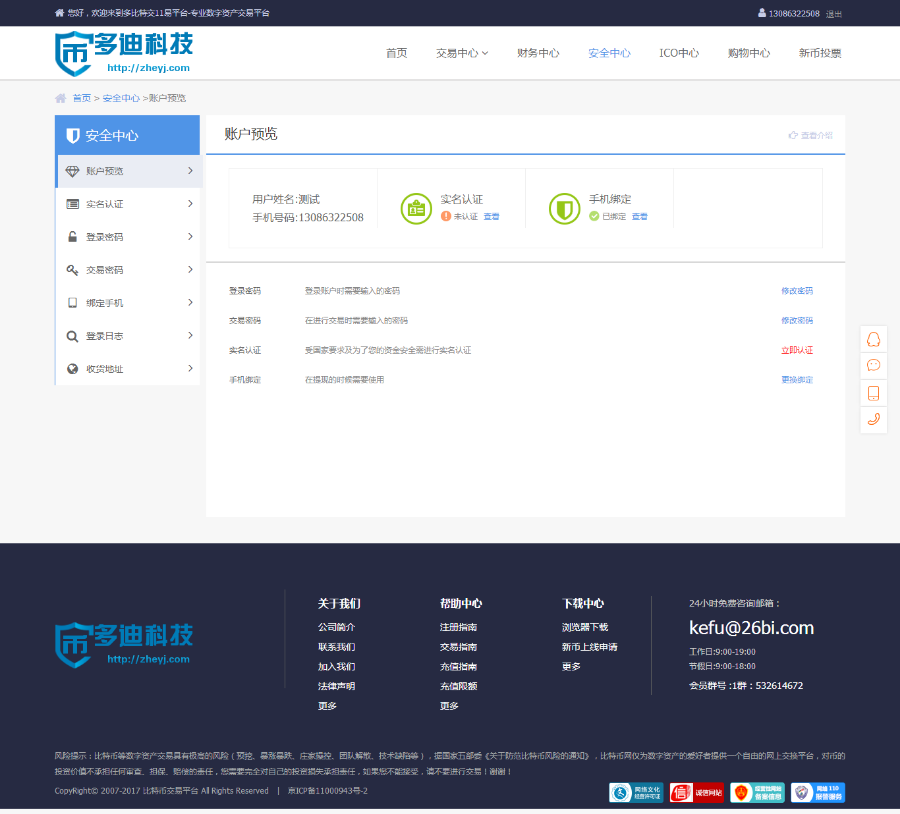Click the kefu@26bi.com email address
This screenshot has height=814, width=900.
[x=751, y=627]
